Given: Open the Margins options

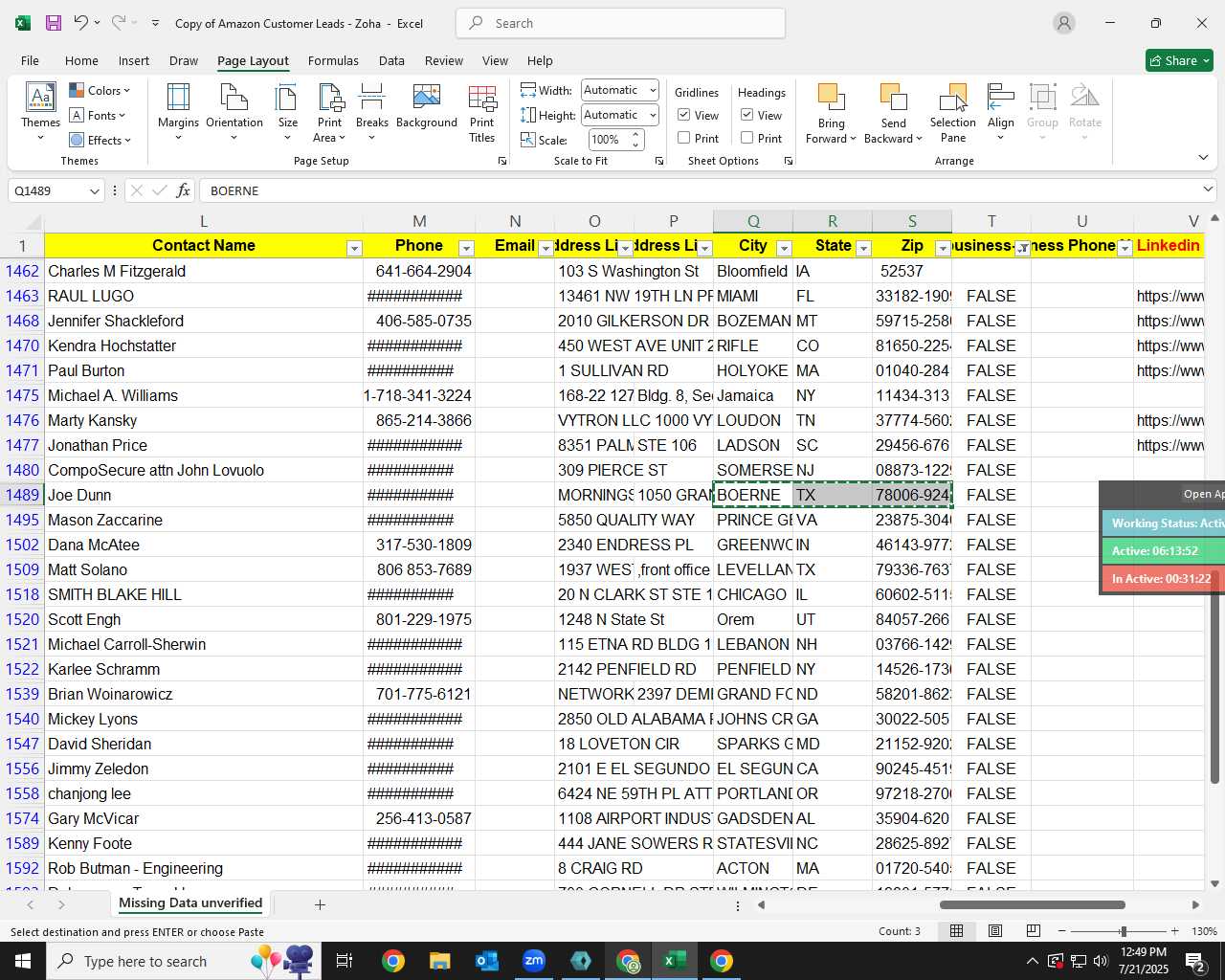Looking at the screenshot, I should [178, 112].
